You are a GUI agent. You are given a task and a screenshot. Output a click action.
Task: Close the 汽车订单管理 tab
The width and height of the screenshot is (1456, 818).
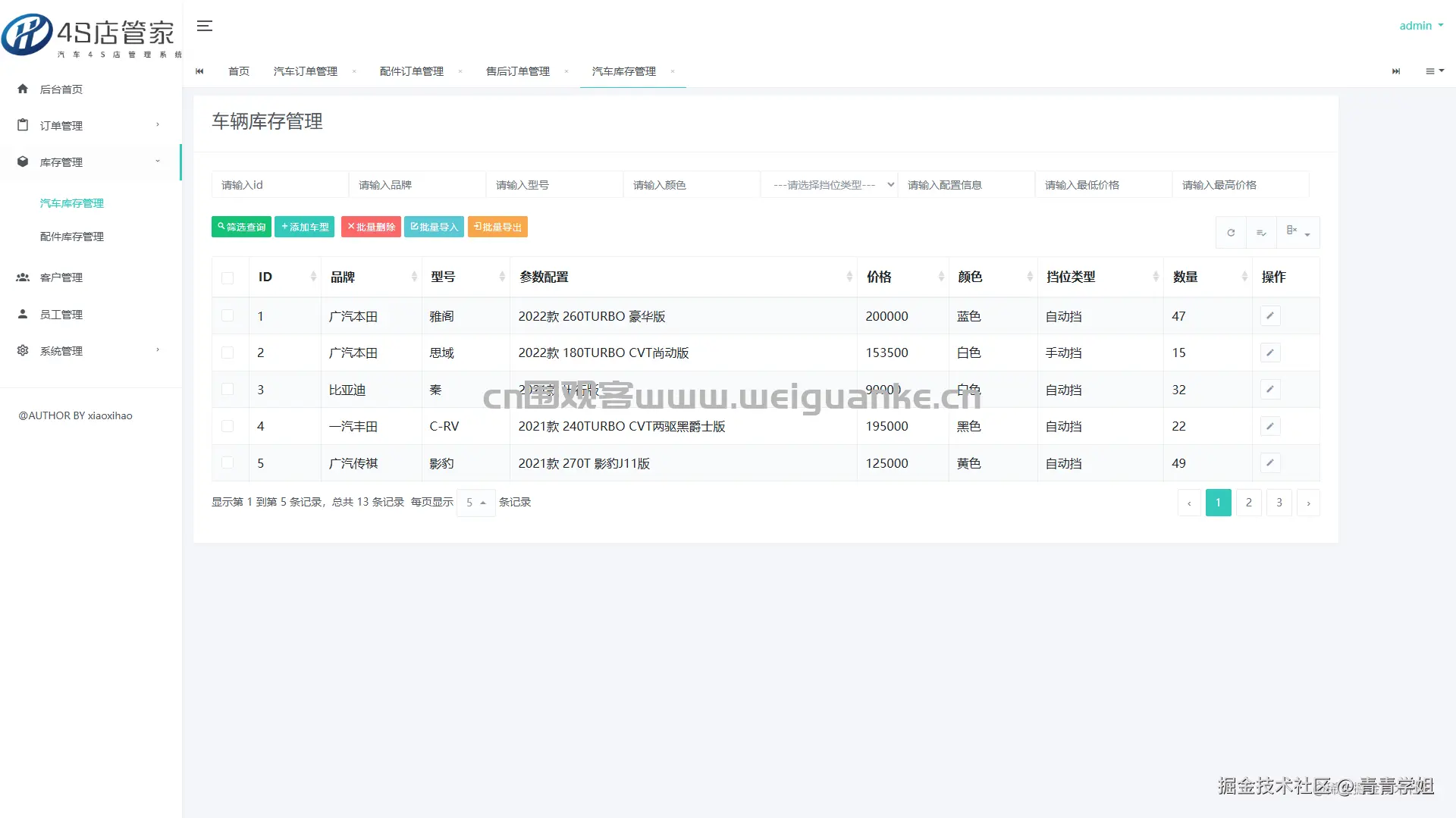coord(354,71)
